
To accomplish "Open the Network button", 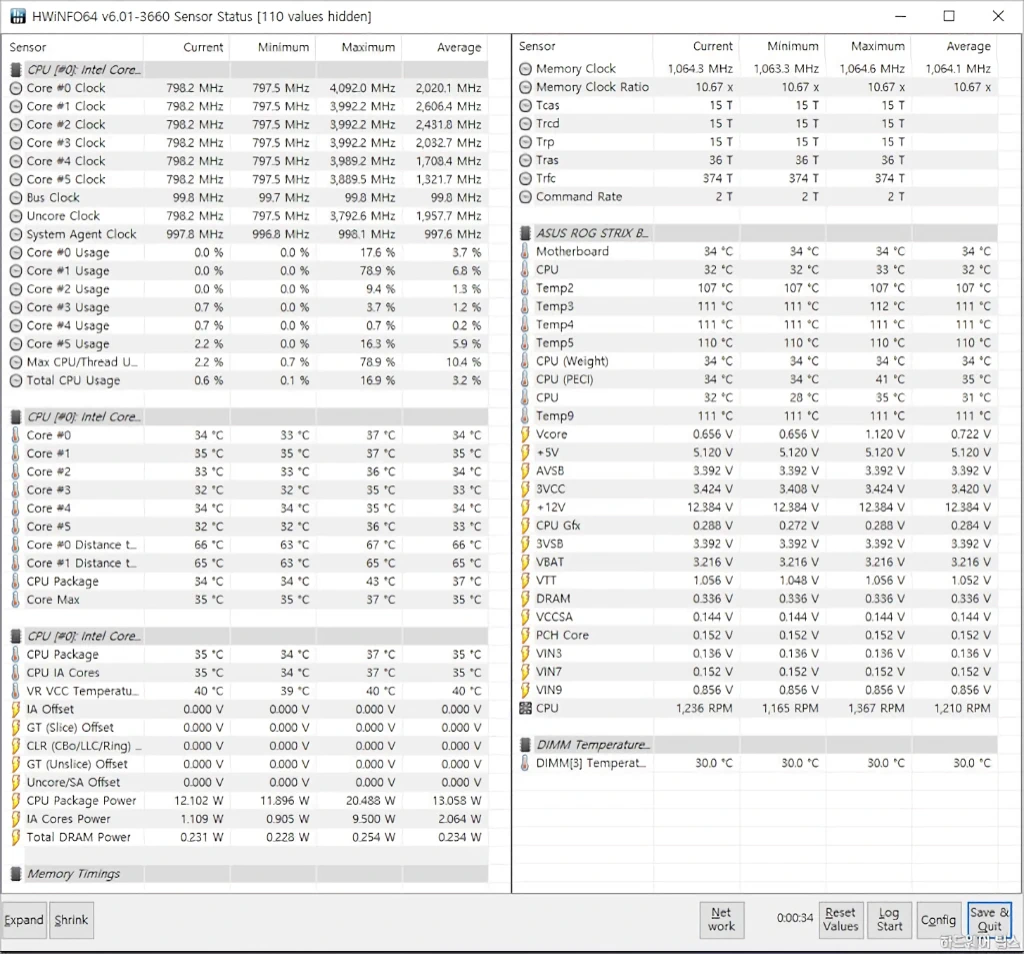I will 722,920.
